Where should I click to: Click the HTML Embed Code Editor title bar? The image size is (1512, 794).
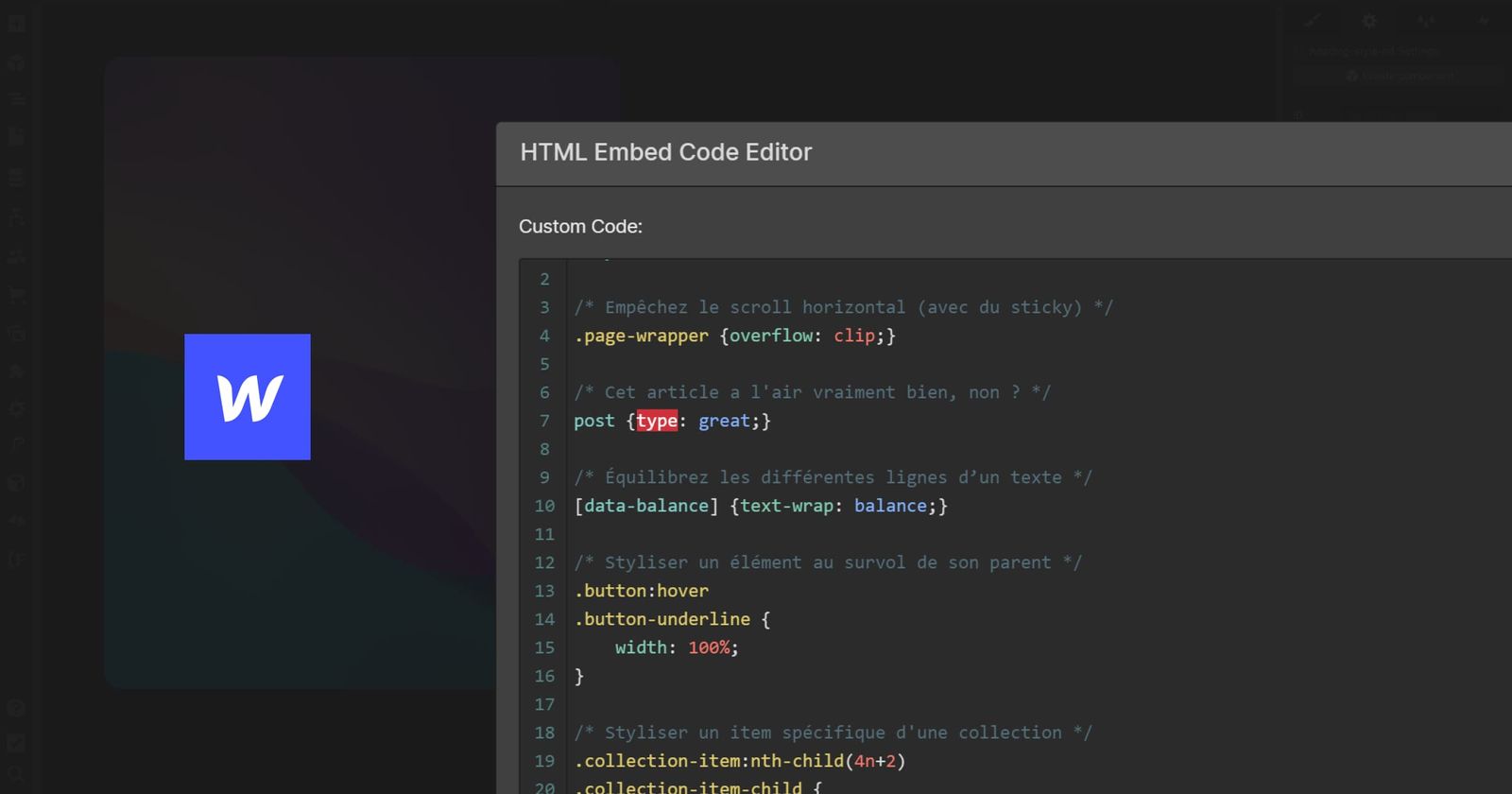(1004, 153)
